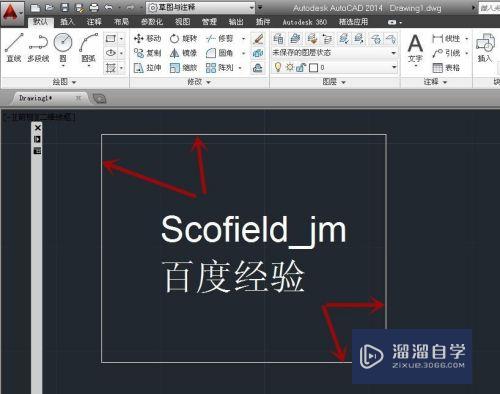
Task: Toggle the ribbon minimize button after 精选应用
Action: (392, 22)
